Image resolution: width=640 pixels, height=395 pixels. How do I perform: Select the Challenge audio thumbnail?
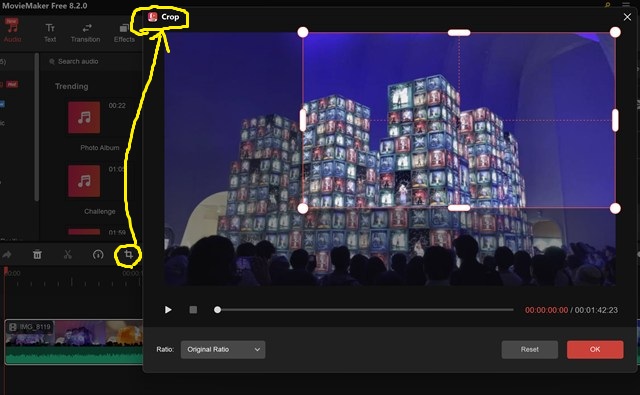click(84, 181)
